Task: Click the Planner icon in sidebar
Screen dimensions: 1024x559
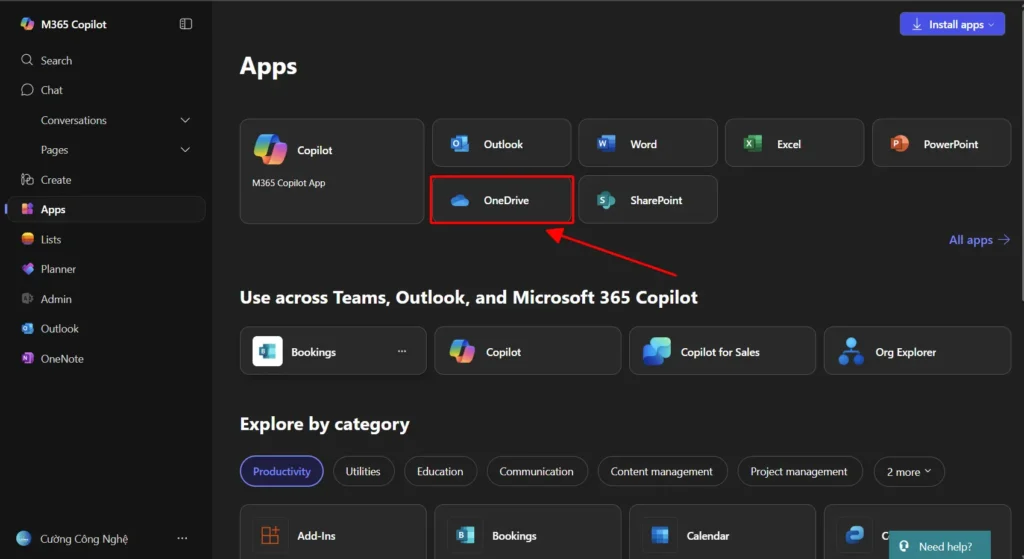Action: [x=27, y=269]
